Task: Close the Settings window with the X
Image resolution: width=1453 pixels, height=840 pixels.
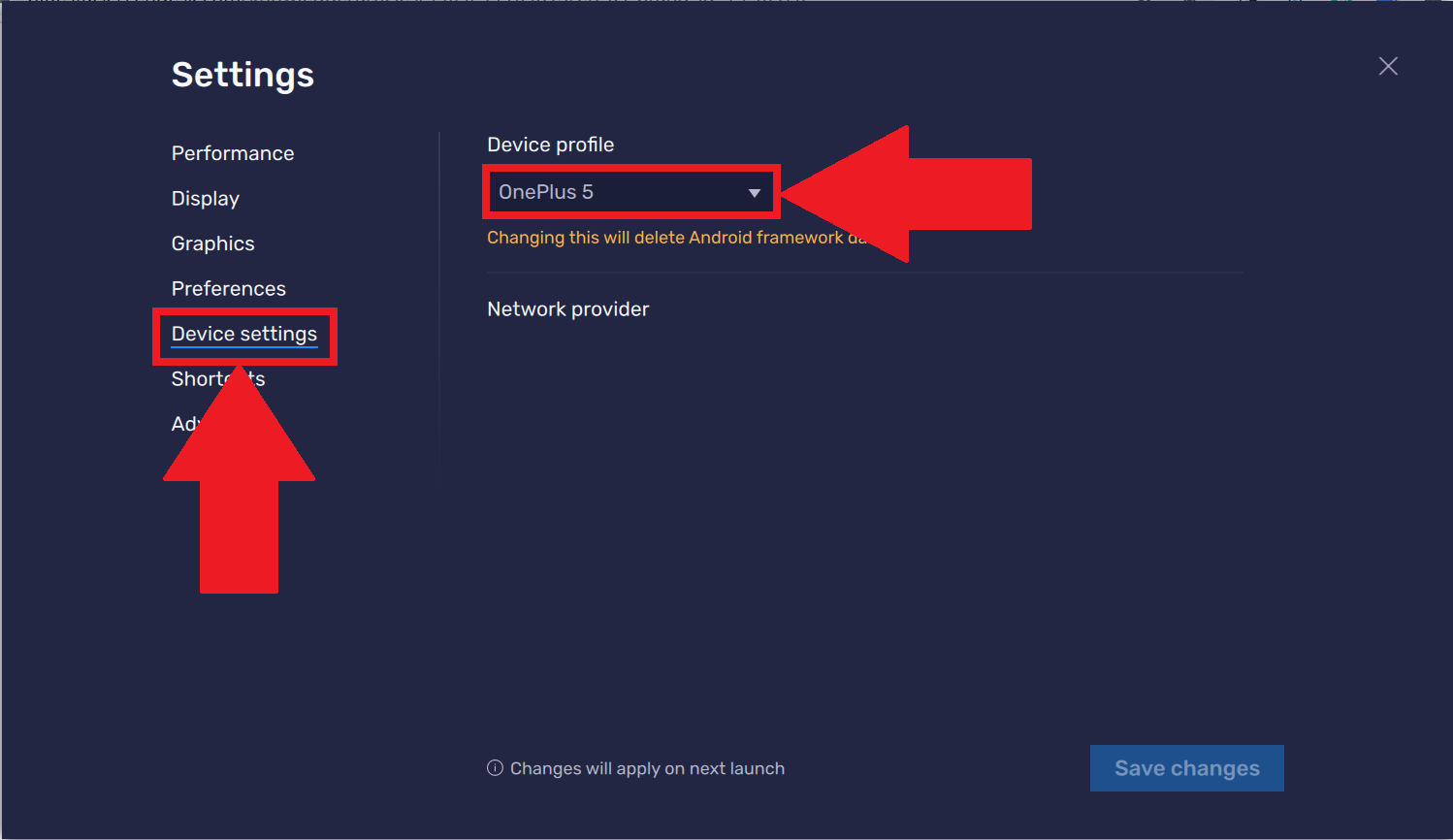Action: [x=1388, y=66]
